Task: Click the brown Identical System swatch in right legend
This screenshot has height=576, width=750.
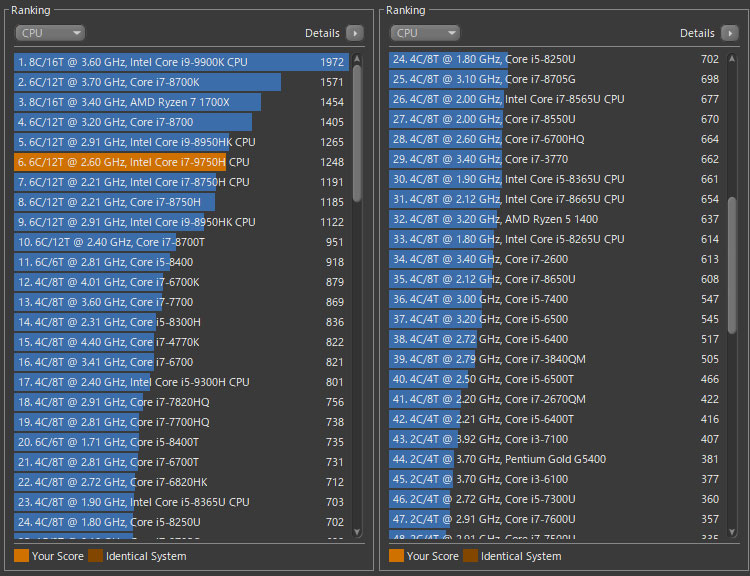Action: [470, 556]
